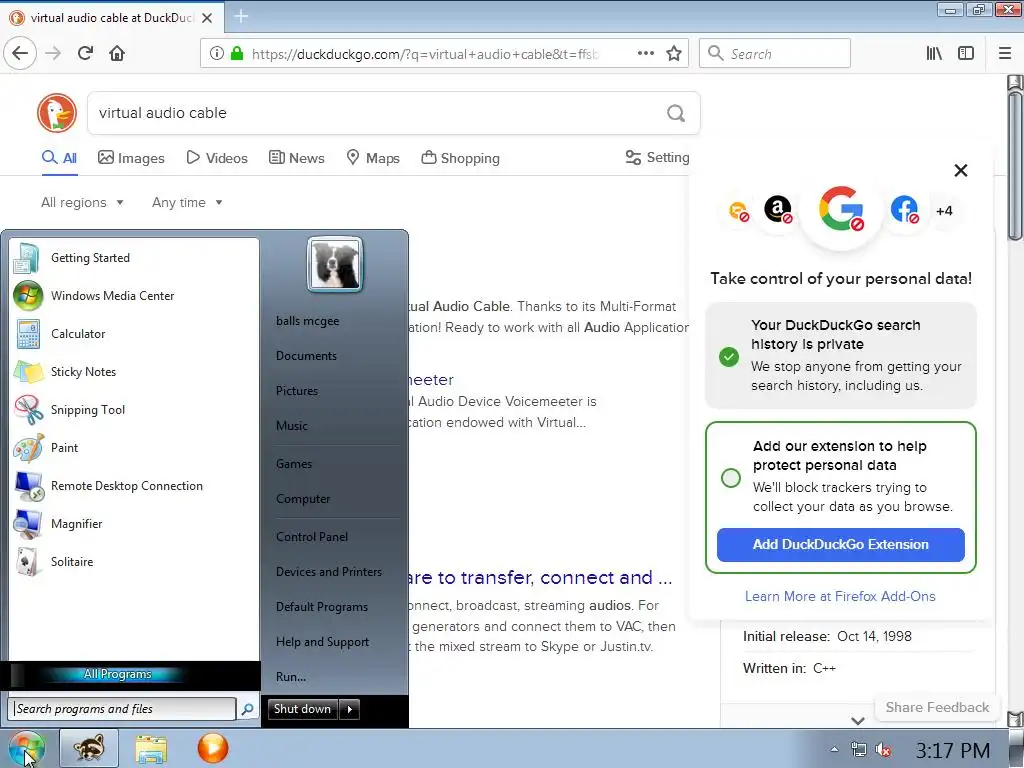
Task: Reload the page with the refresh icon
Action: coord(86,53)
